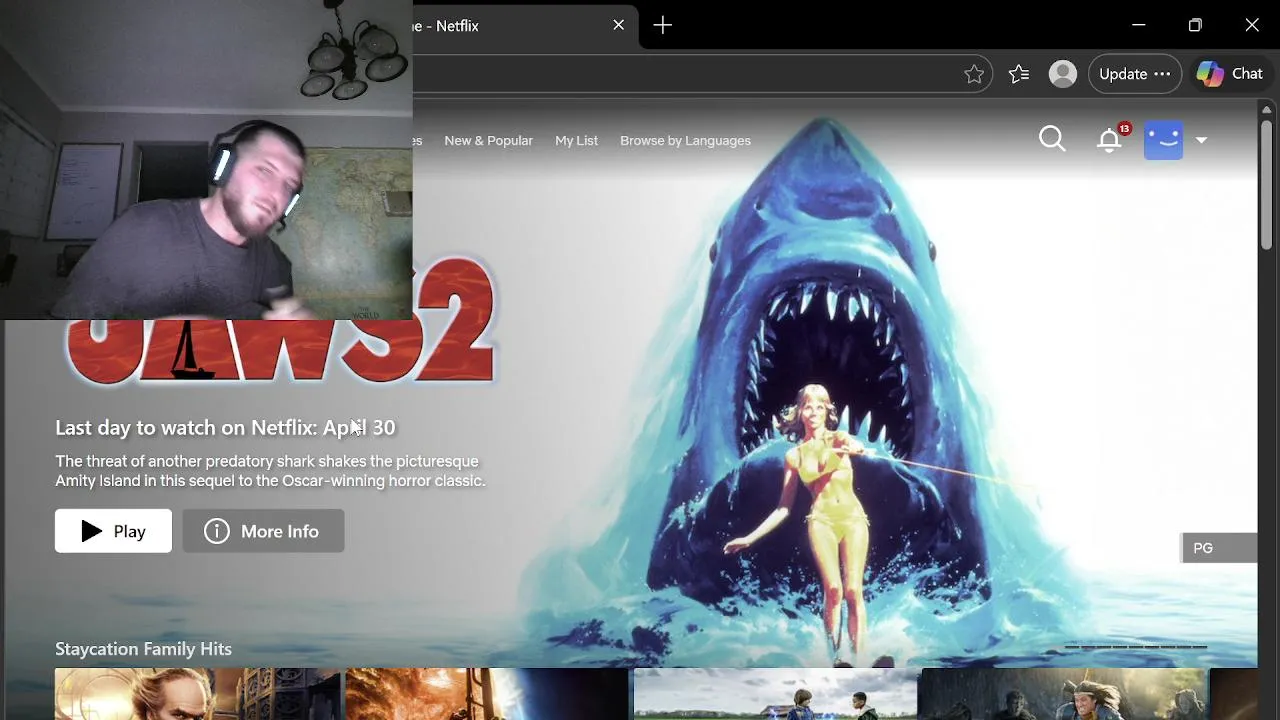The width and height of the screenshot is (1280, 720).
Task: Click the scroll-up arrow on scrollbar
Action: 1268,108
